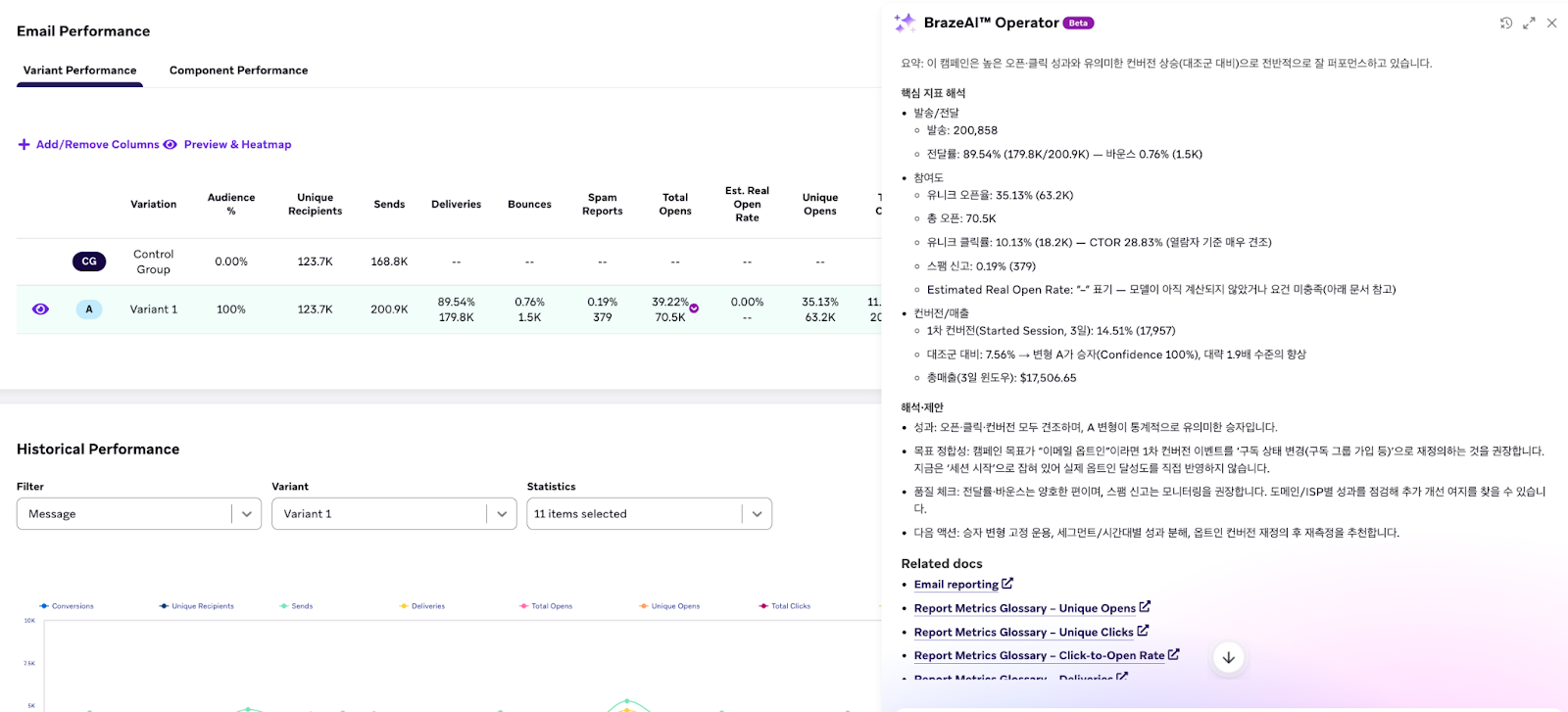Click the purple check badge by 39.22% opens
1568x712 pixels.
[x=694, y=309]
